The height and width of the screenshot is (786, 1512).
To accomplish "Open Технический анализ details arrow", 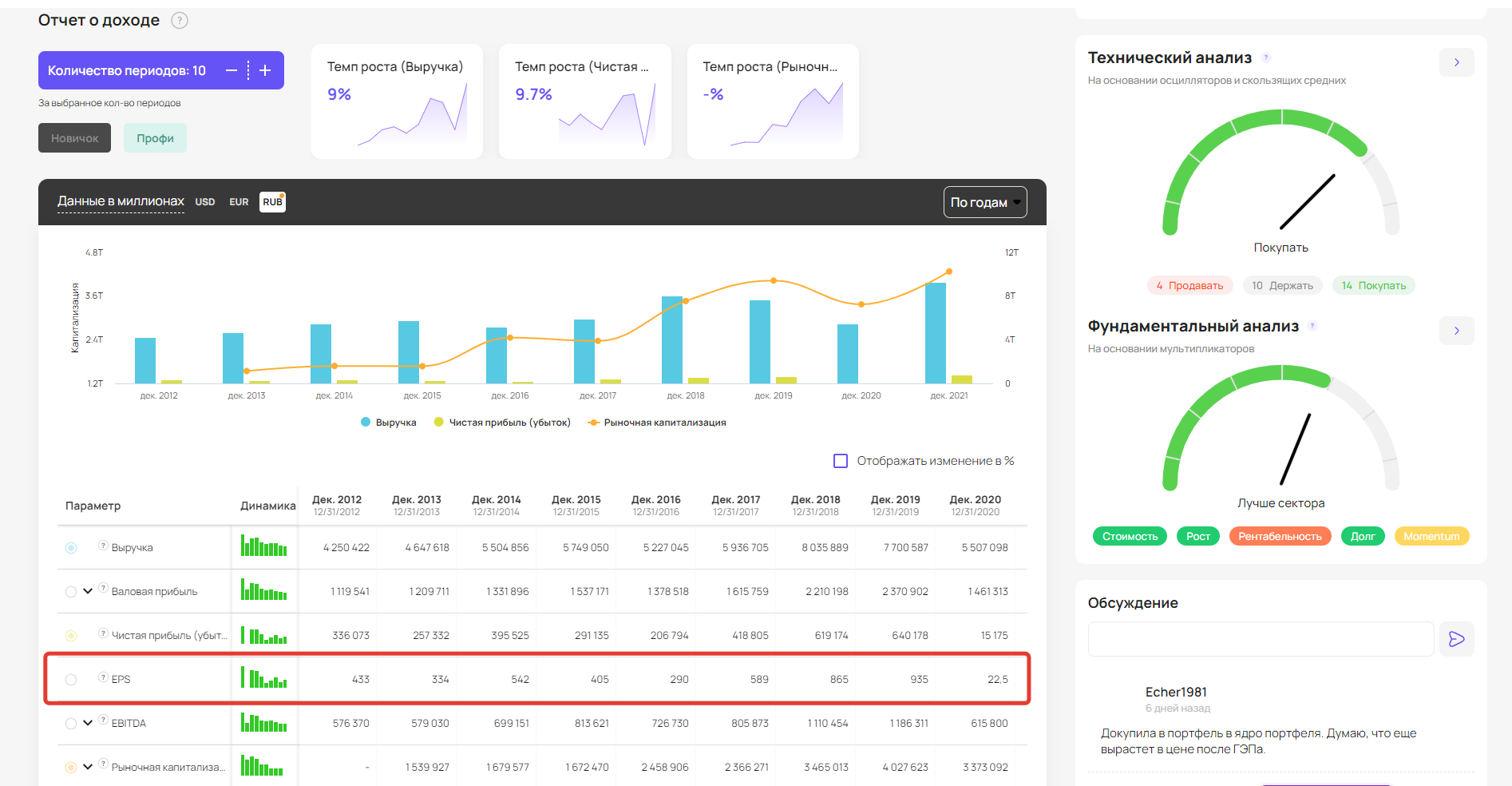I will (1457, 62).
